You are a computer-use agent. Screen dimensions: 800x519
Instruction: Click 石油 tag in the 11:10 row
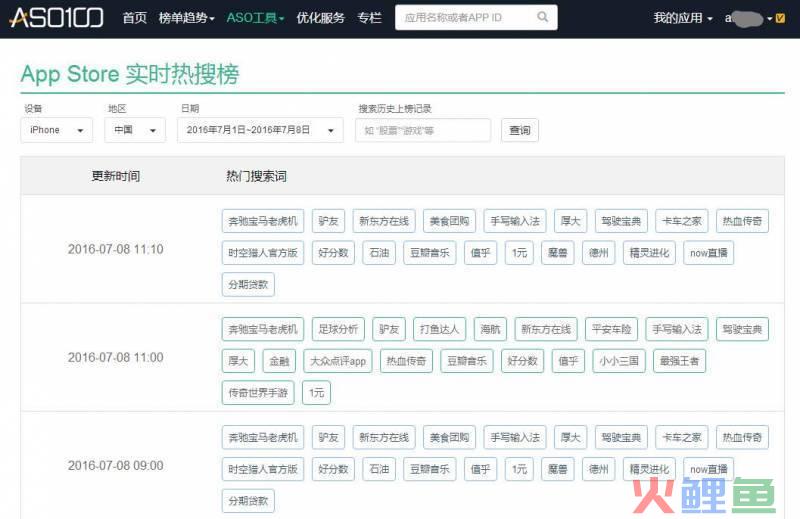[379, 253]
